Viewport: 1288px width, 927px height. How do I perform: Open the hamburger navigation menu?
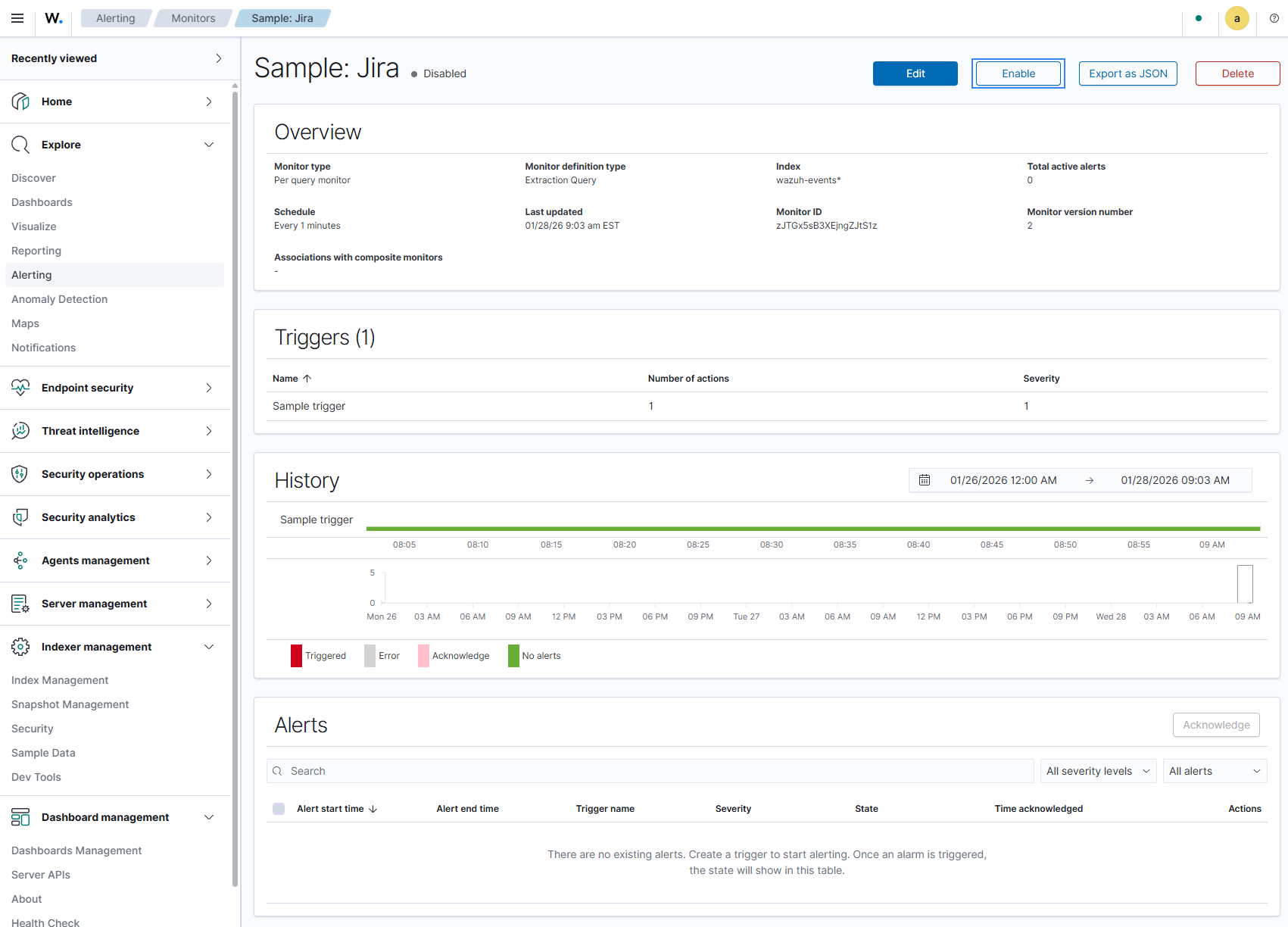point(17,18)
